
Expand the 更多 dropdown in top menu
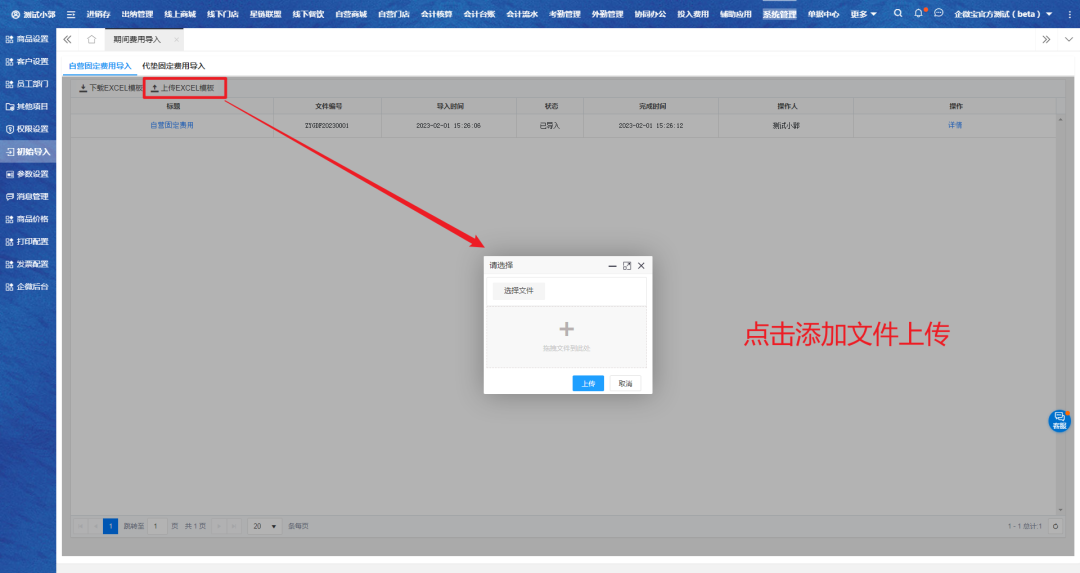[x=863, y=14]
